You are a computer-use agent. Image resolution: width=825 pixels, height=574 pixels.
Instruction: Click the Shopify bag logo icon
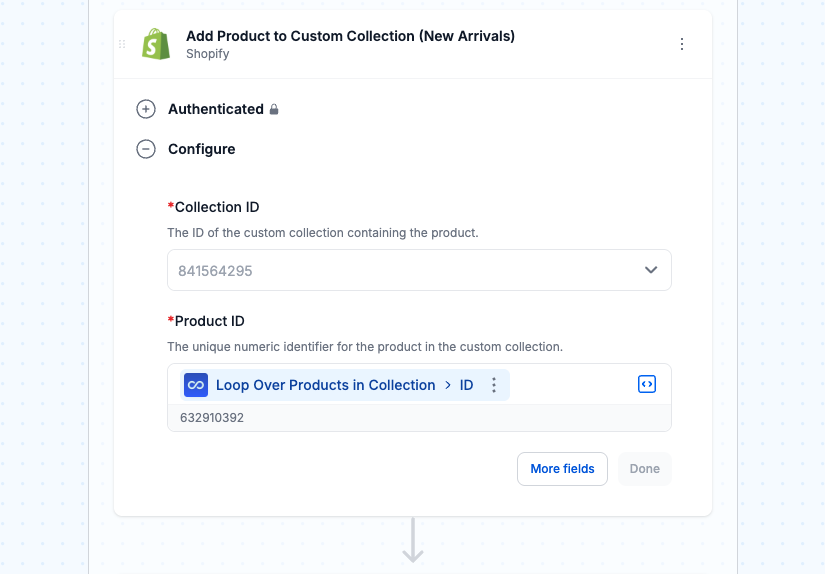[156, 44]
